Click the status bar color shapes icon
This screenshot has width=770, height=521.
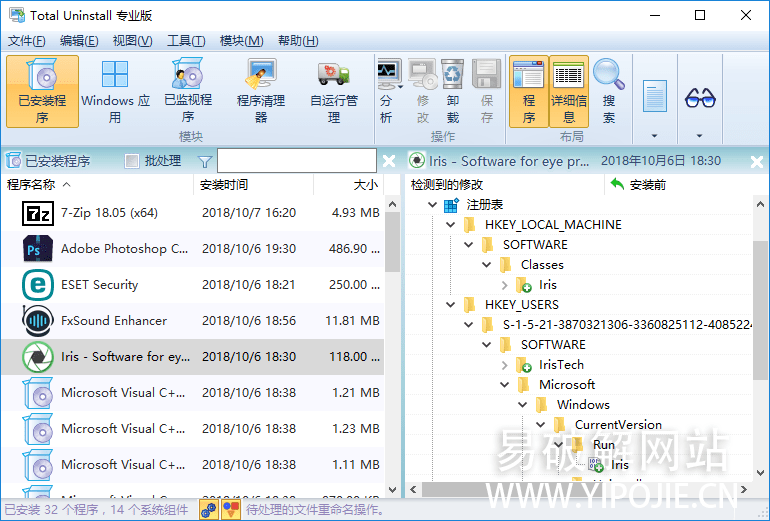click(x=231, y=510)
